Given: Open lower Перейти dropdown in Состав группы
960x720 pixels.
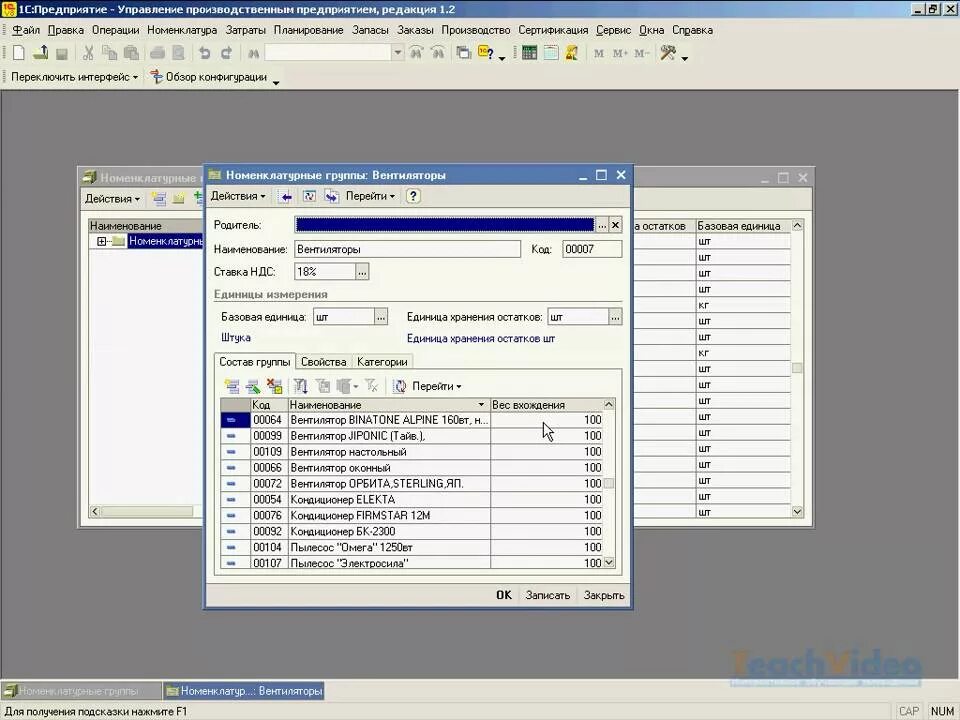Looking at the screenshot, I should click(437, 386).
